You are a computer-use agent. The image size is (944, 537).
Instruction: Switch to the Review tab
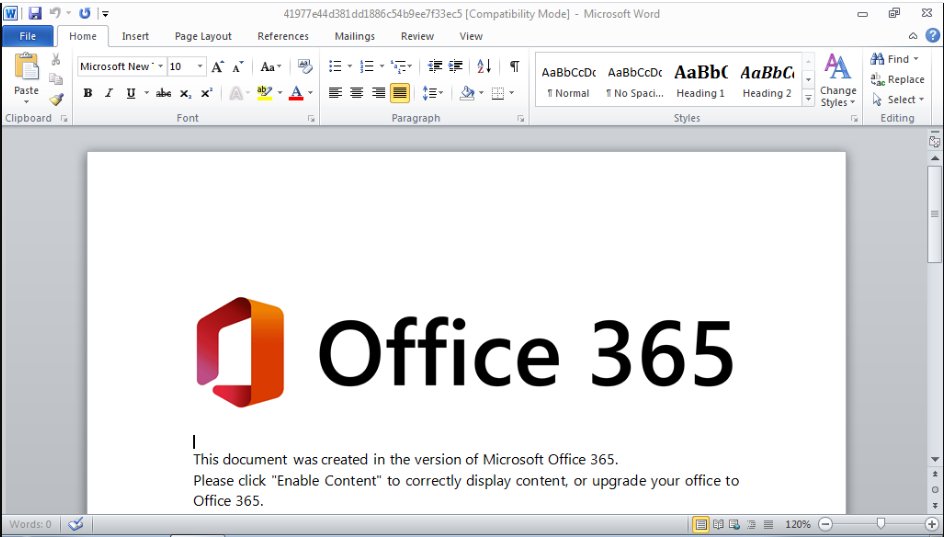(x=417, y=36)
